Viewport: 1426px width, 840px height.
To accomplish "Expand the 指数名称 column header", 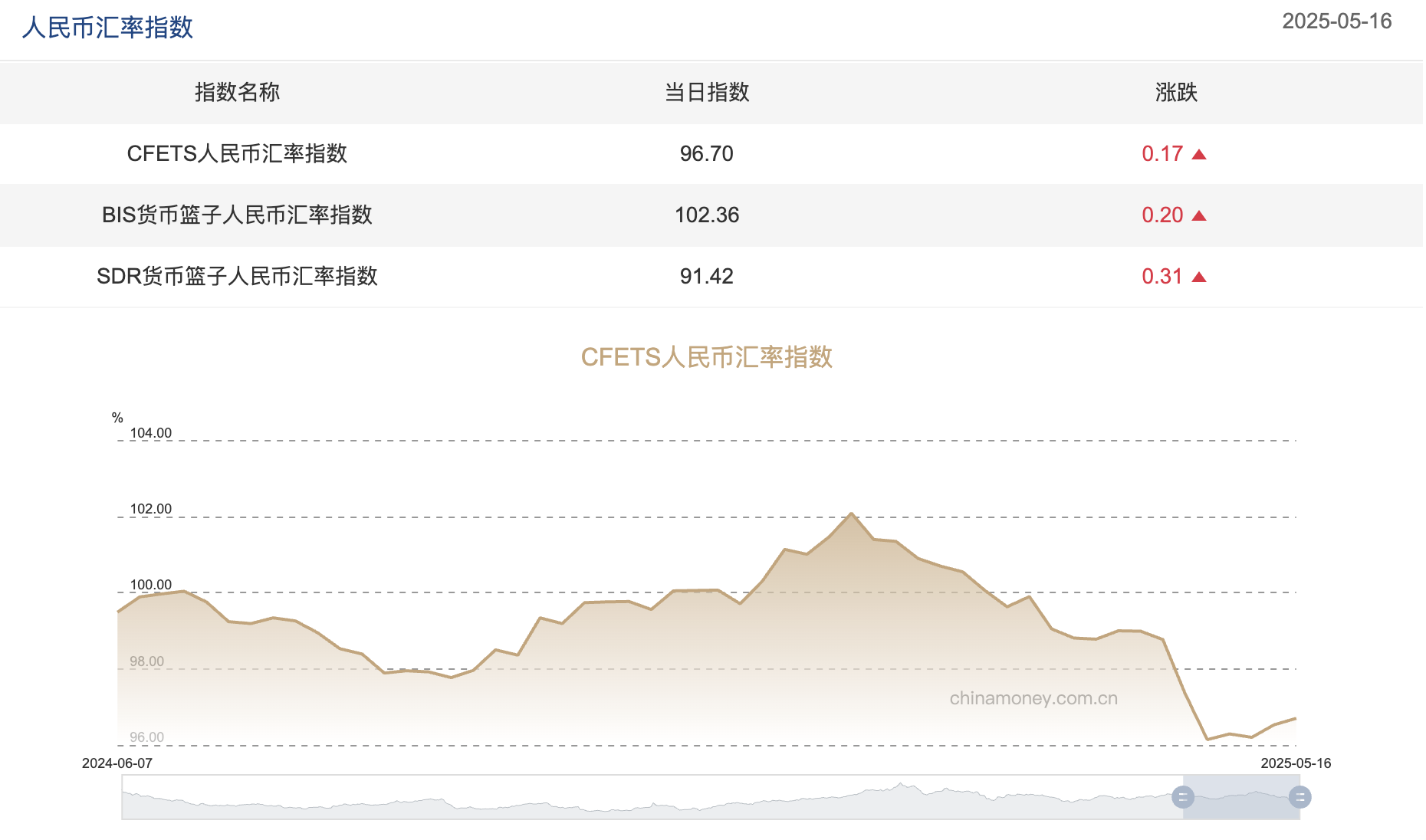I will [238, 93].
